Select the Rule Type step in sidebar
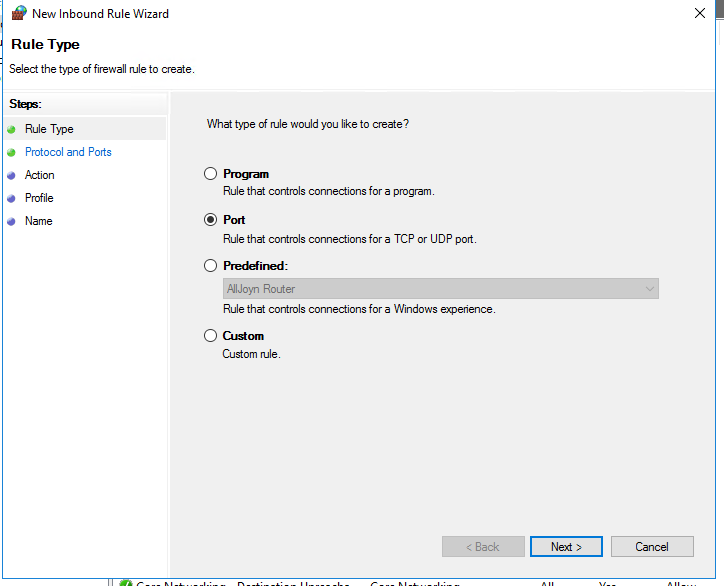Viewport: 724px width, 586px height. coord(49,129)
